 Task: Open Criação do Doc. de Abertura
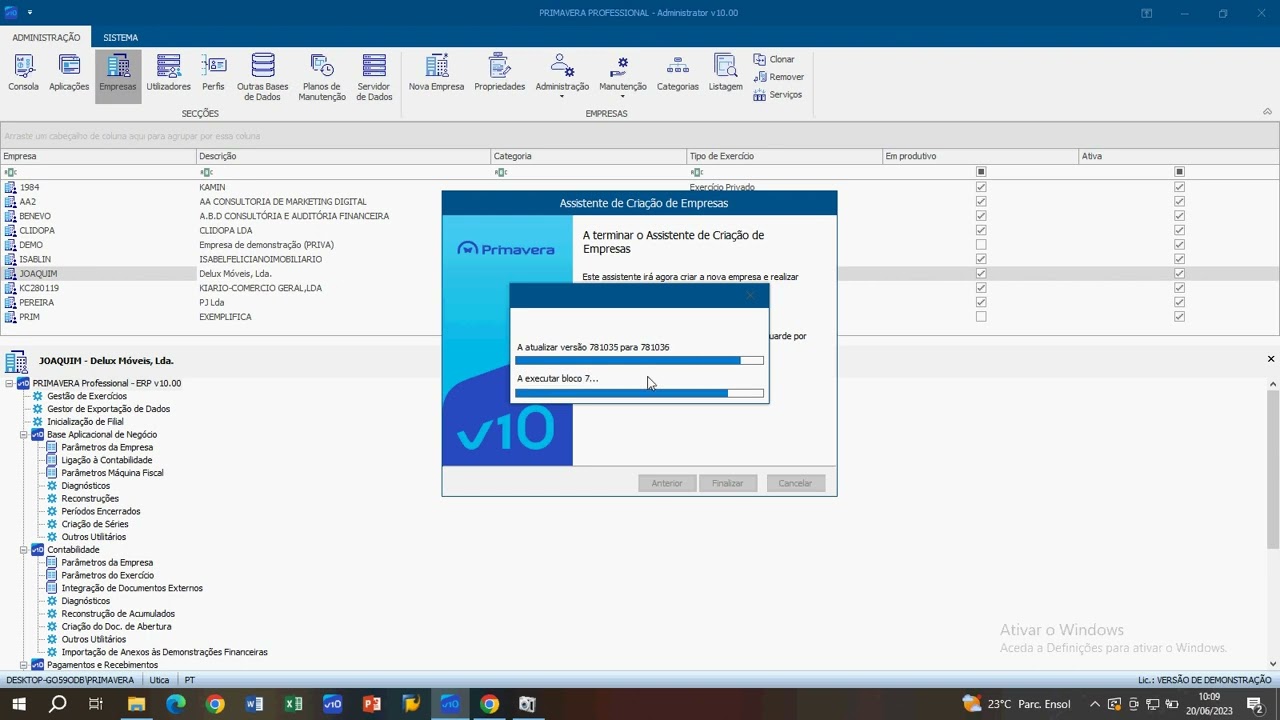pos(116,627)
